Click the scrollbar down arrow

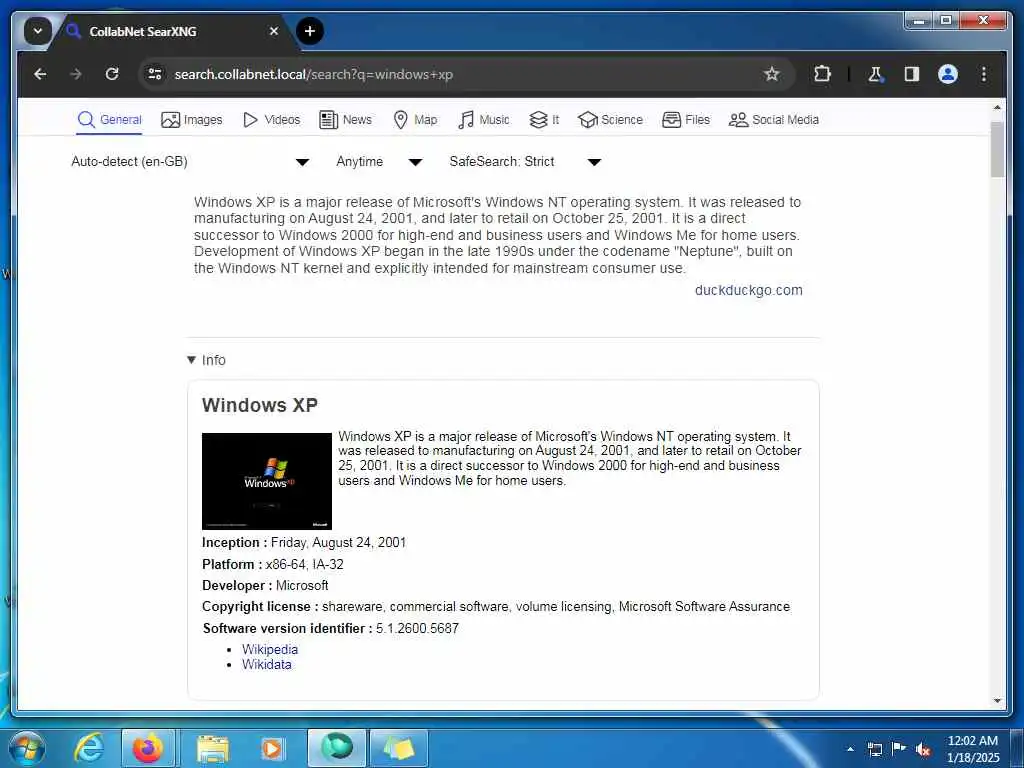coord(997,701)
